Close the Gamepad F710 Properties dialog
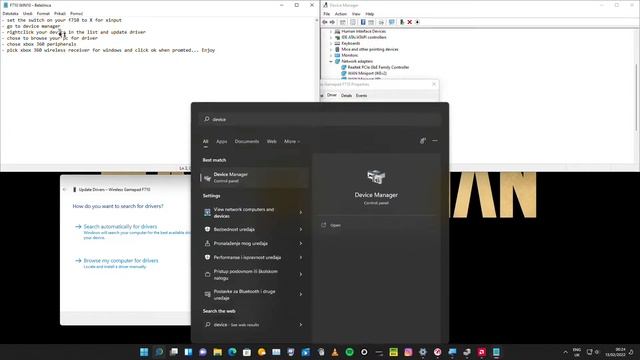The width and height of the screenshot is (640, 360). (x=434, y=84)
